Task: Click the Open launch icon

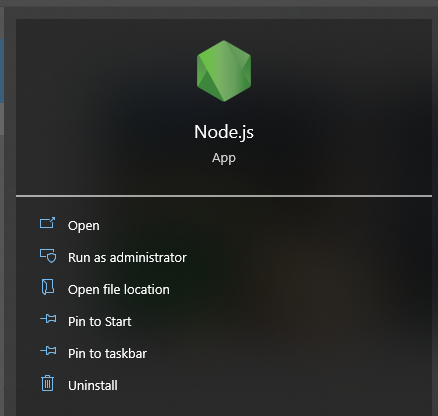Action: point(48,223)
